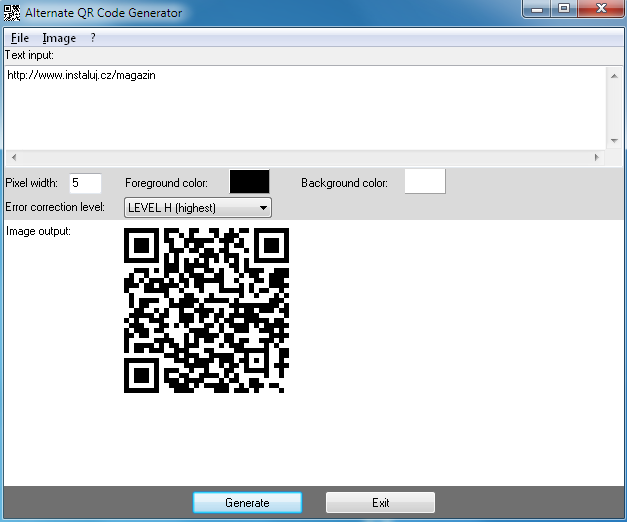
Task: Open the ? help menu
Action: coord(93,38)
